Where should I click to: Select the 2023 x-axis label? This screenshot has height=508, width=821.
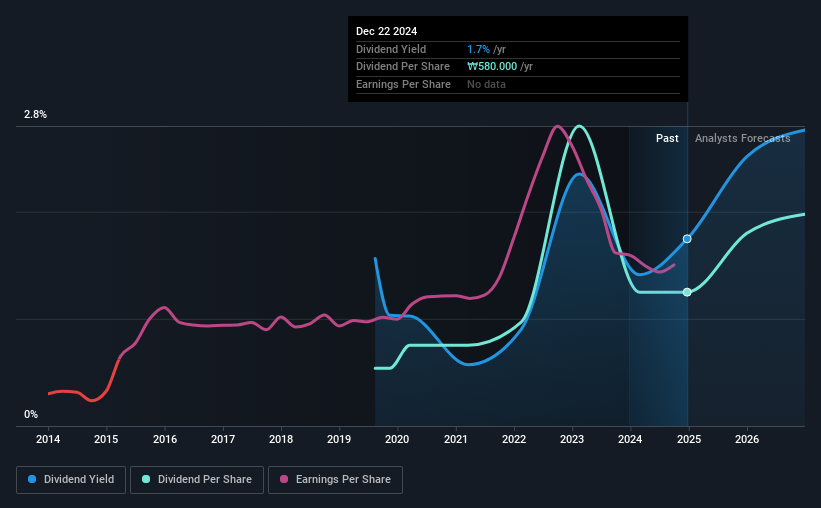pos(572,439)
